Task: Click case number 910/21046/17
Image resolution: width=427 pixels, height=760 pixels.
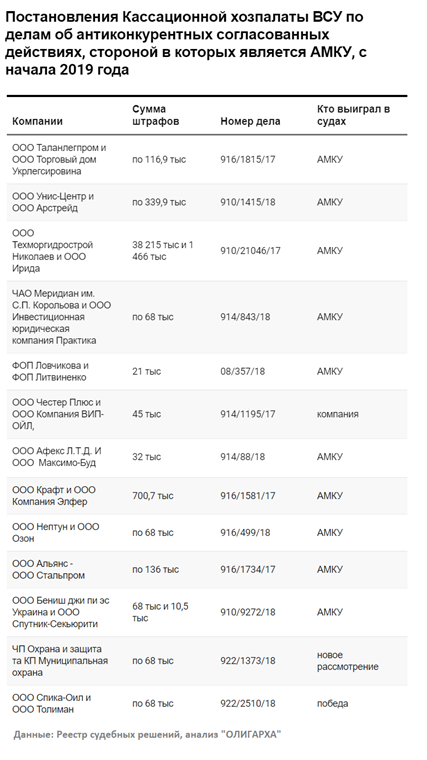Action: click(250, 251)
